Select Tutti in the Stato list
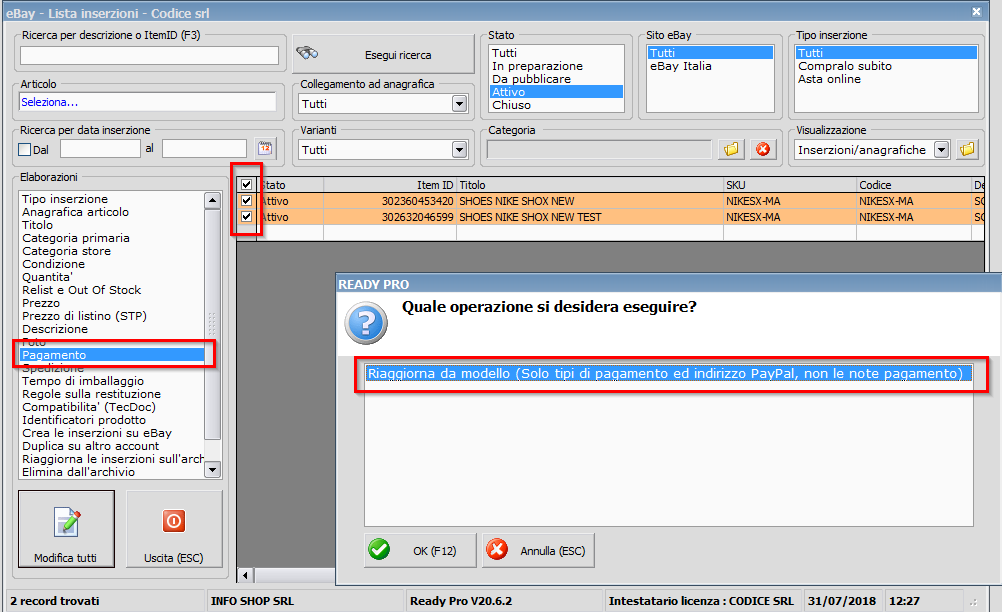This screenshot has height=612, width=1002. (556, 53)
